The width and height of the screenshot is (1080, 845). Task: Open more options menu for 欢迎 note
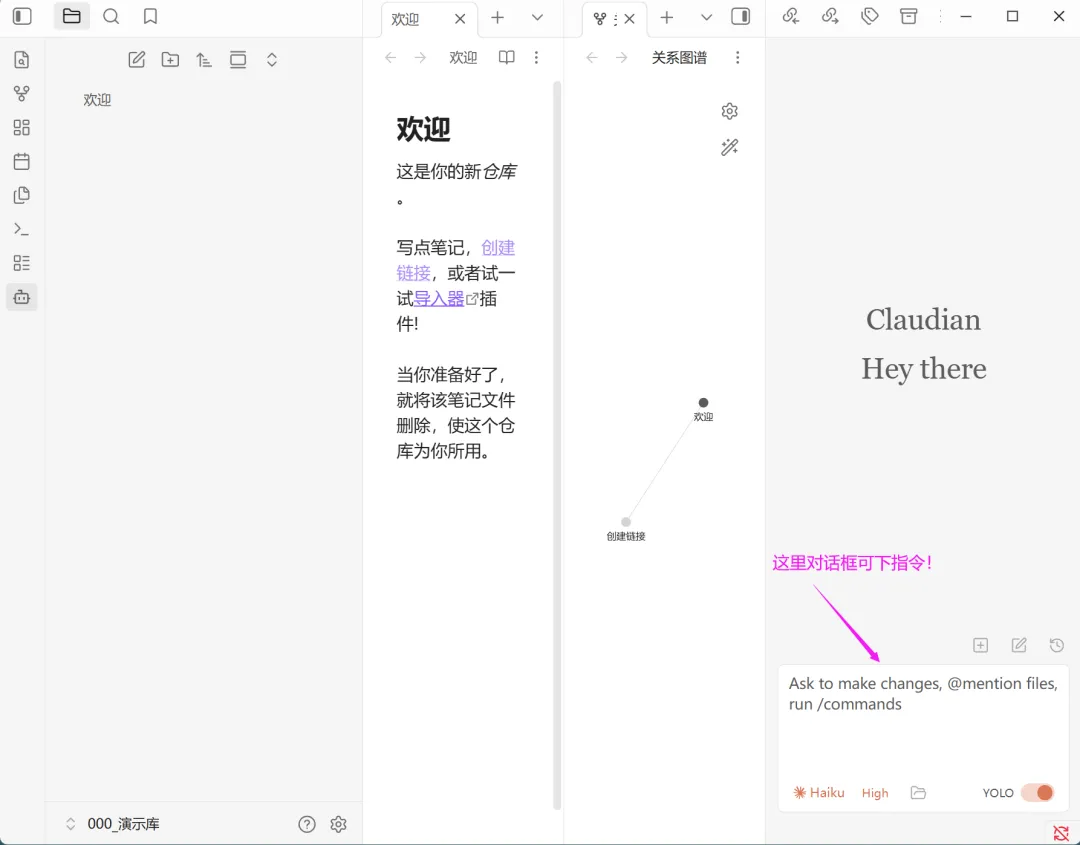537,57
